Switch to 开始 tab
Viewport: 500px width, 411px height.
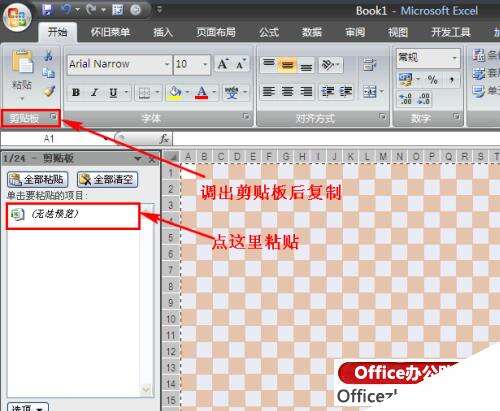point(57,32)
